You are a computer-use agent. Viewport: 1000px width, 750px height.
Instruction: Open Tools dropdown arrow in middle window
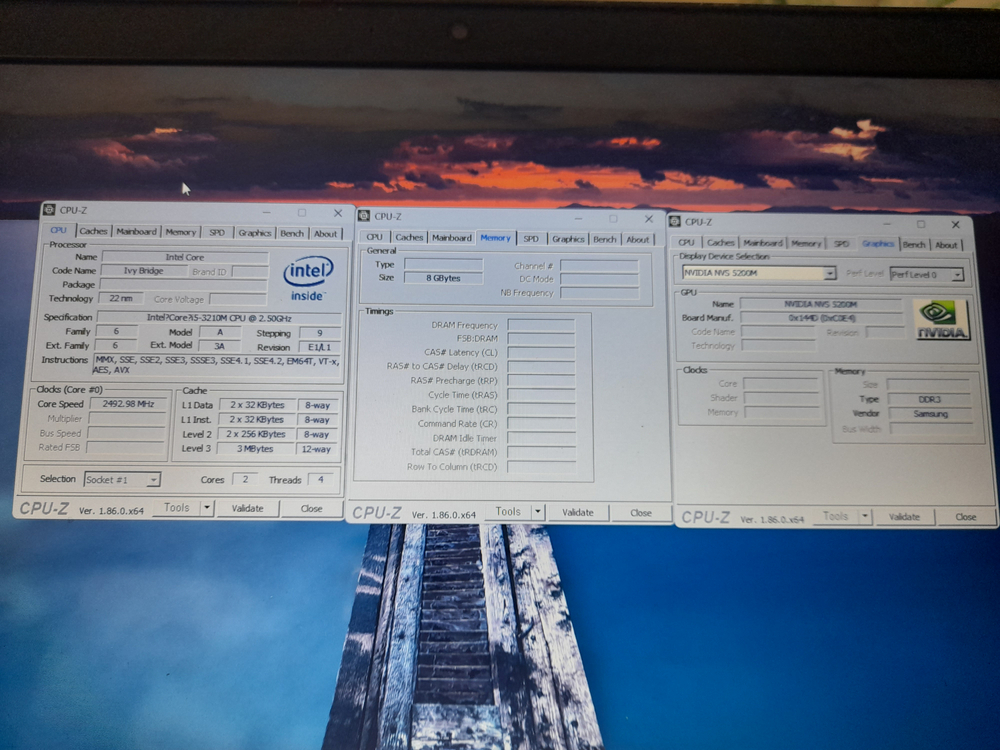(538, 511)
